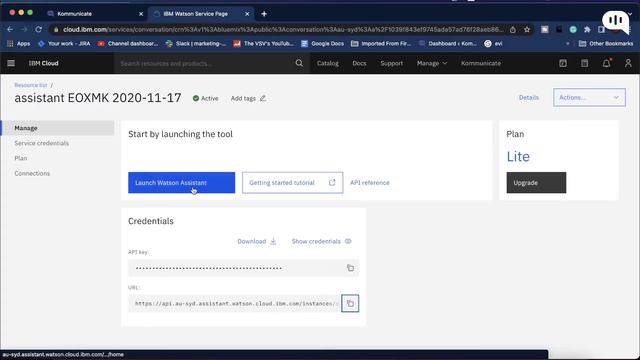Viewport: 640px width, 360px height.
Task: Open the API reference link
Action: [x=370, y=183]
